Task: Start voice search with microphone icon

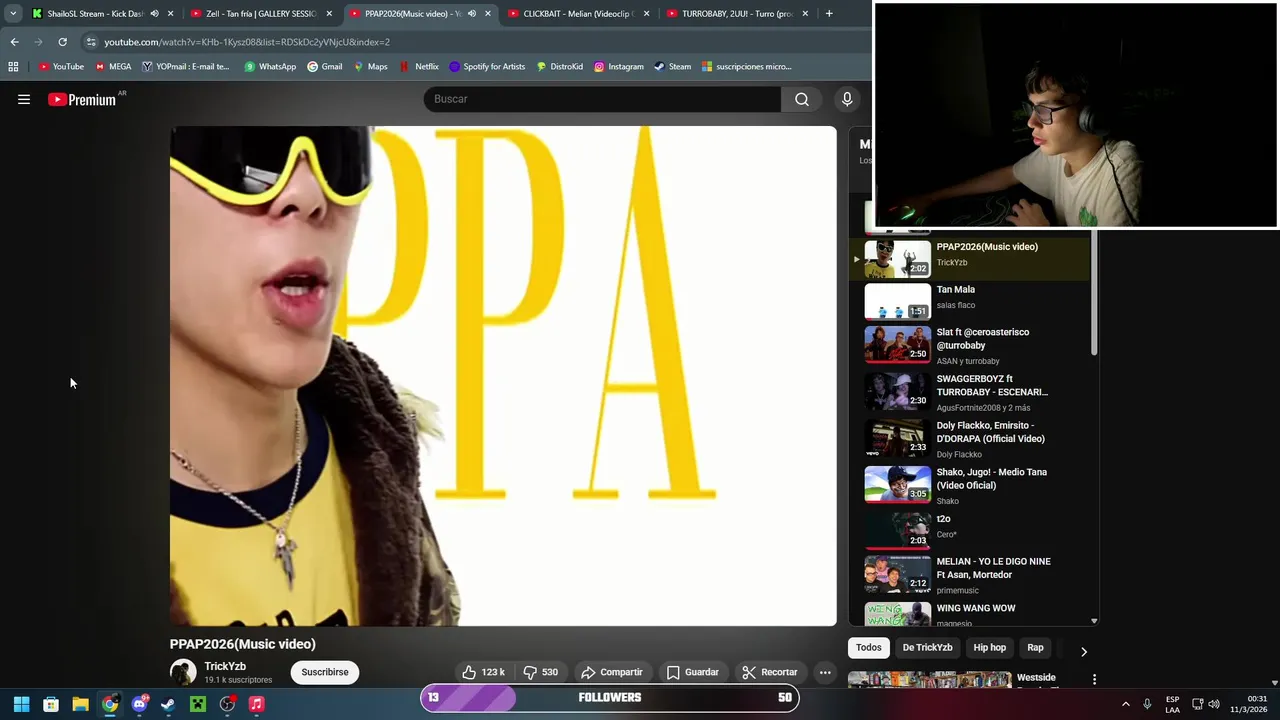Action: pos(847,99)
